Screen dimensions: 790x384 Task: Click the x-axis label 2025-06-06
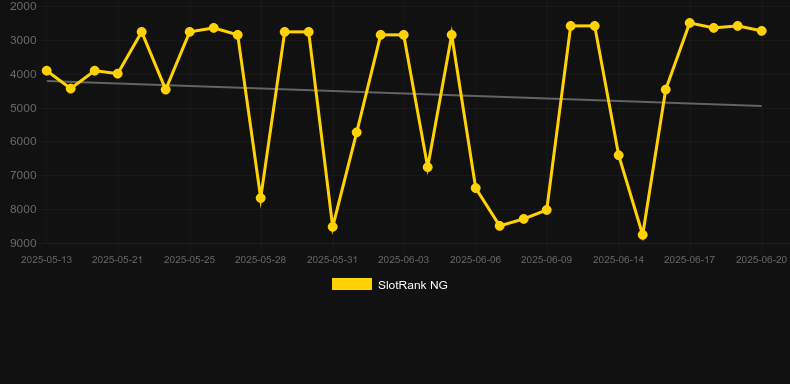476,260
